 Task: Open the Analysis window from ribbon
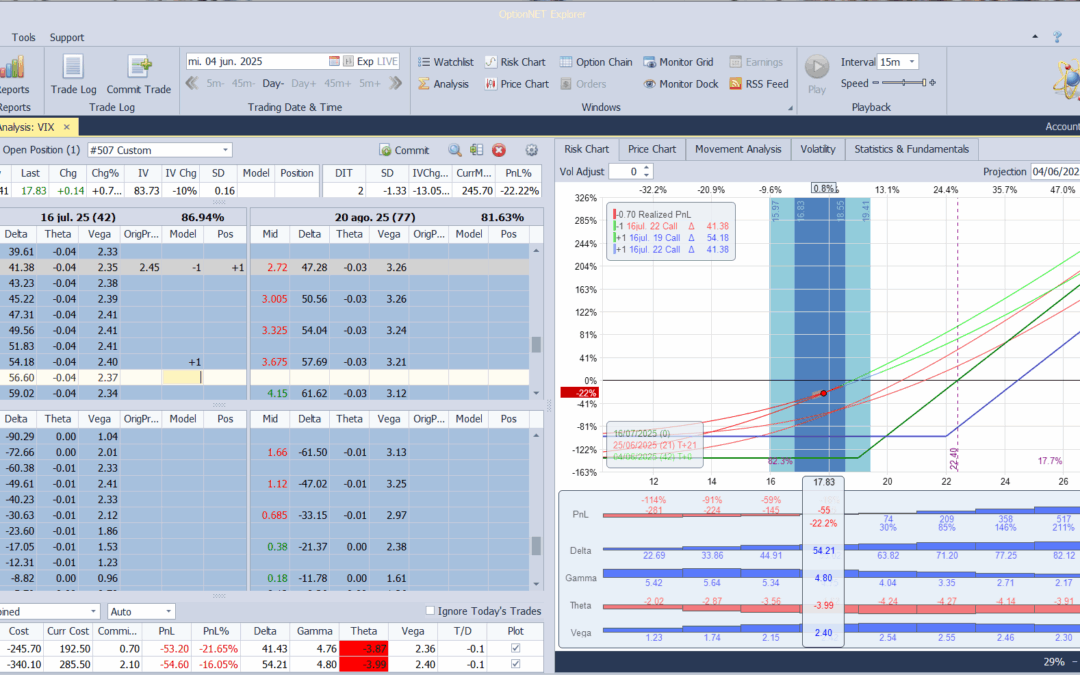[x=443, y=84]
